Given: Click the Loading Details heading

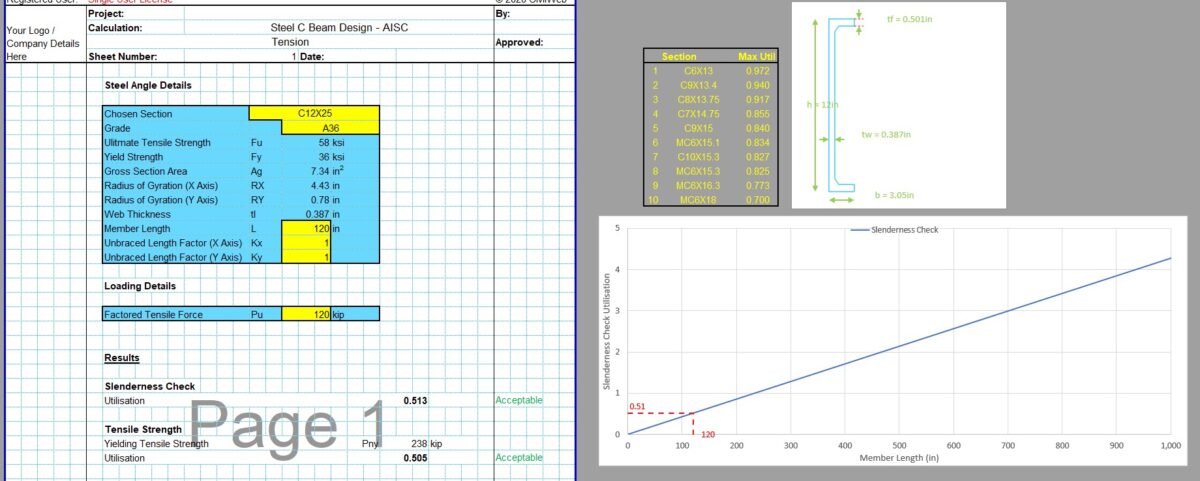Looking at the screenshot, I should coord(140,286).
